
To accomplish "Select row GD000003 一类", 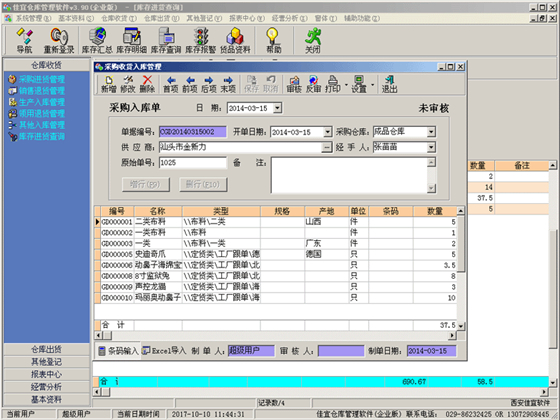I will (x=276, y=244).
